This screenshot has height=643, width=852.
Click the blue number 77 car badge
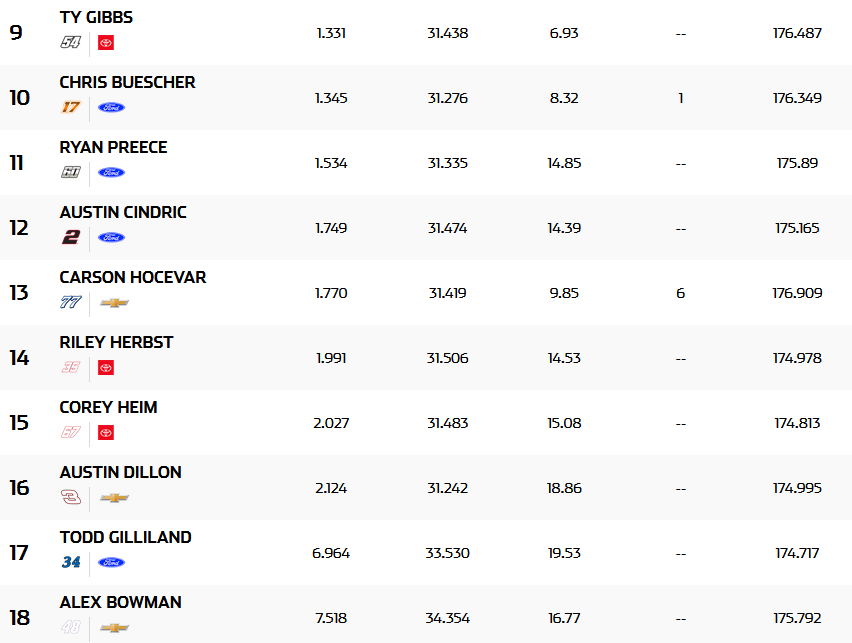70,302
